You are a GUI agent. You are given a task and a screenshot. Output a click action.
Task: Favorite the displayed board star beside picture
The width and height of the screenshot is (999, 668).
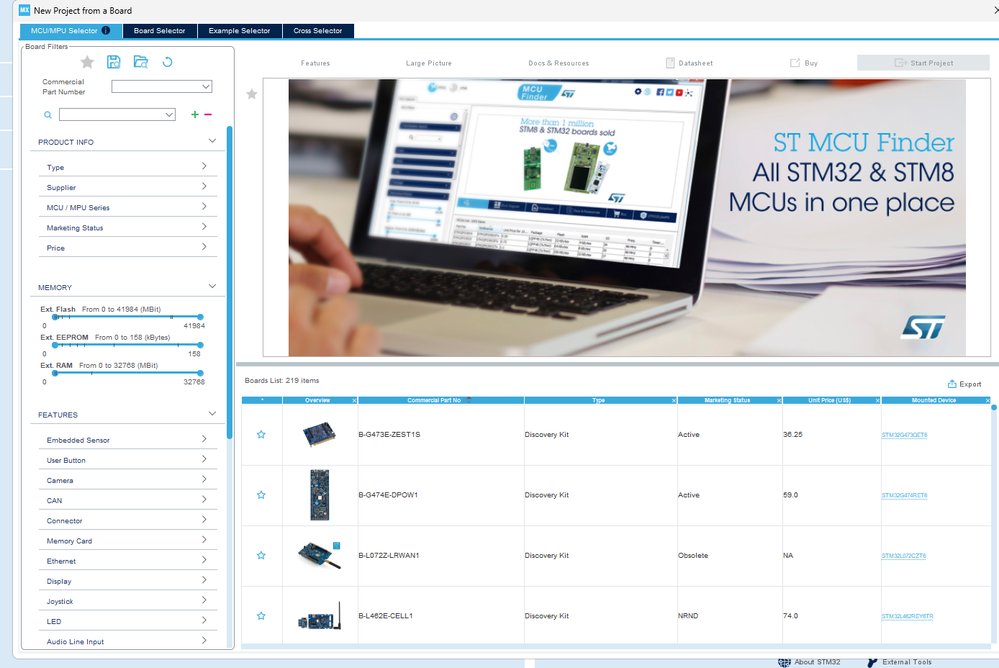(252, 94)
